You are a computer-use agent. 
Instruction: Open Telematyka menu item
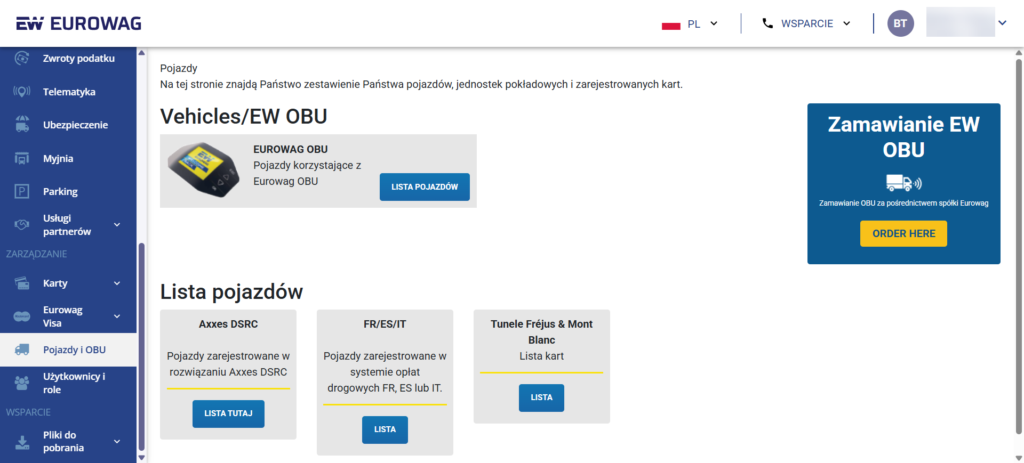pos(68,92)
